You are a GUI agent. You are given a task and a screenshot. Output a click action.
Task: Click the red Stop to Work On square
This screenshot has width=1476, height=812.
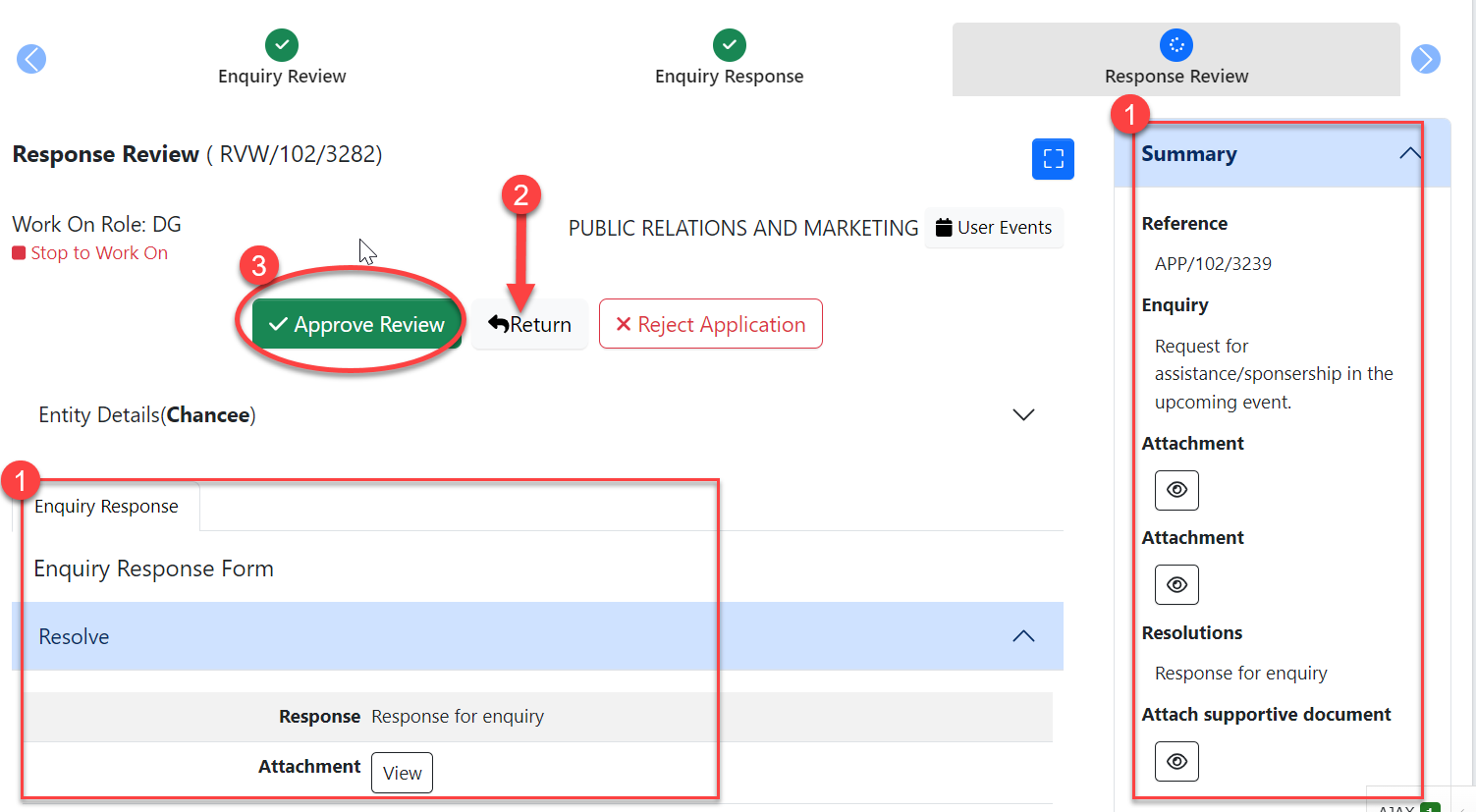point(19,253)
